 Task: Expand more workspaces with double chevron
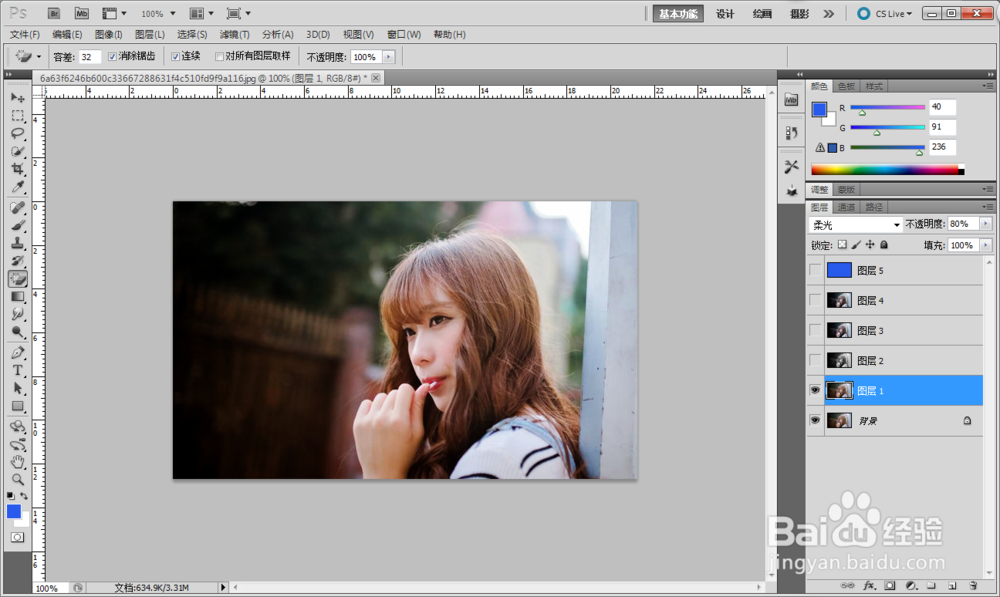[828, 13]
